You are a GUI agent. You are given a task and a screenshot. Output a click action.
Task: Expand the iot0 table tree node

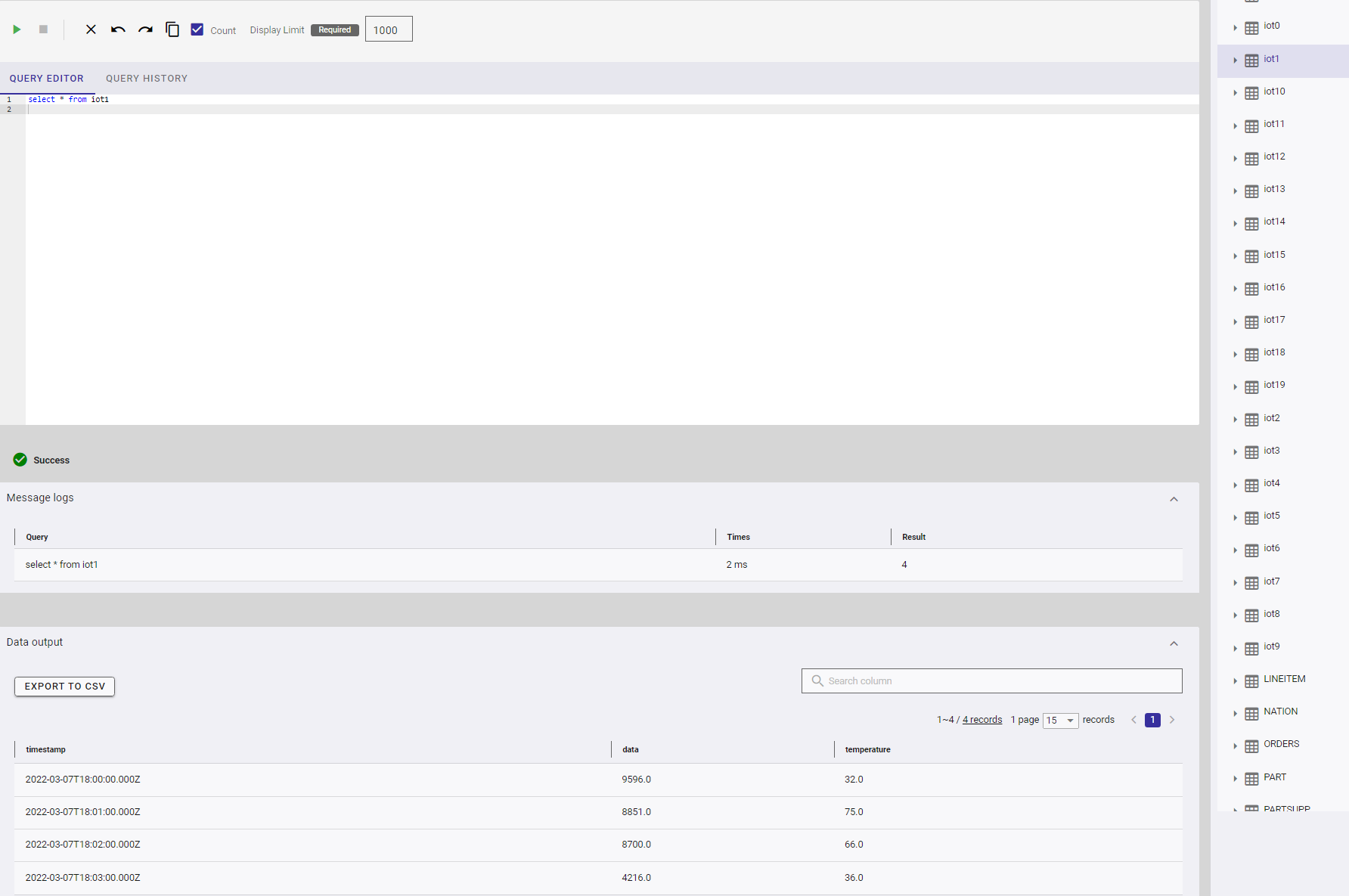coord(1235,27)
